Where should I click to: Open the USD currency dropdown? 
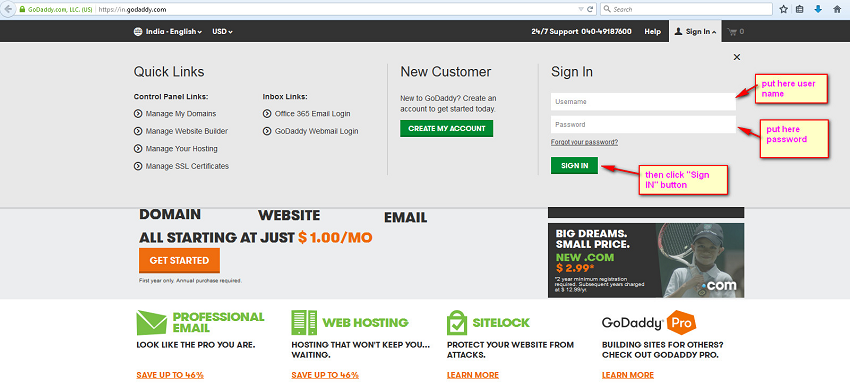click(x=222, y=31)
